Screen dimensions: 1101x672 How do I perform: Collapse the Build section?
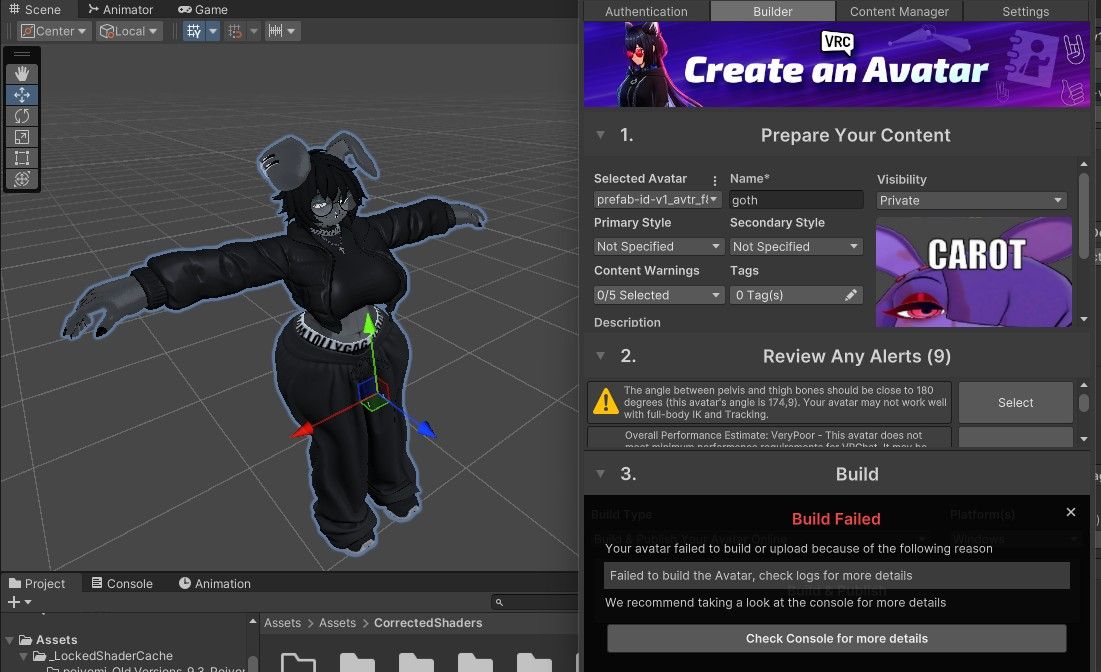click(x=600, y=474)
